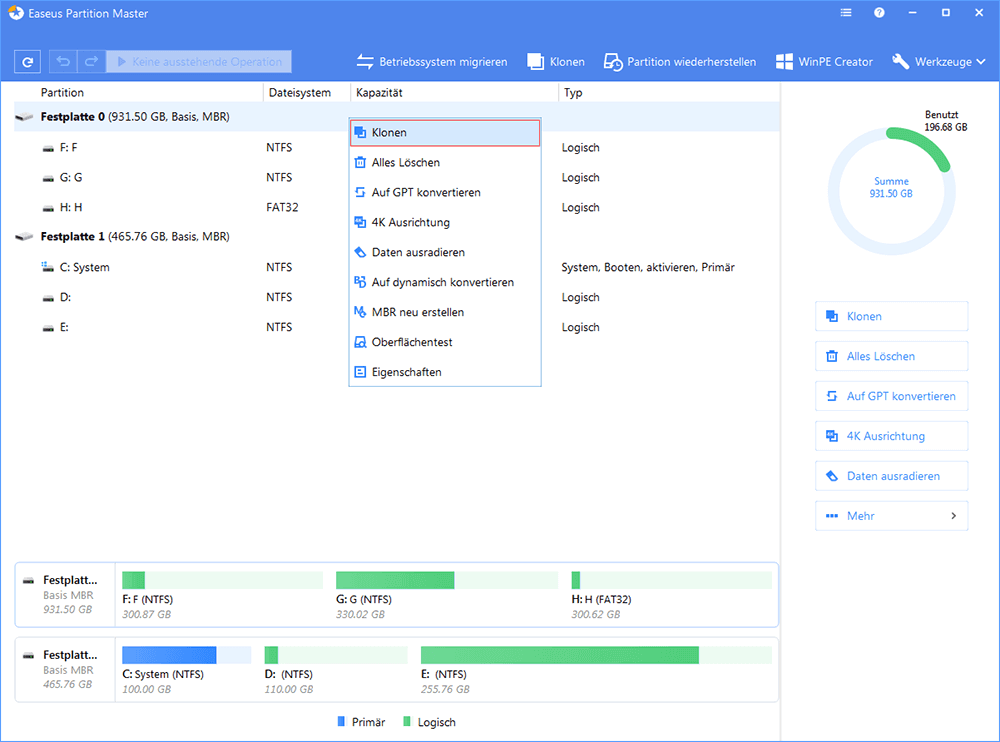
Task: Select the Festplatte 1 row in partition list
Action: point(397,237)
